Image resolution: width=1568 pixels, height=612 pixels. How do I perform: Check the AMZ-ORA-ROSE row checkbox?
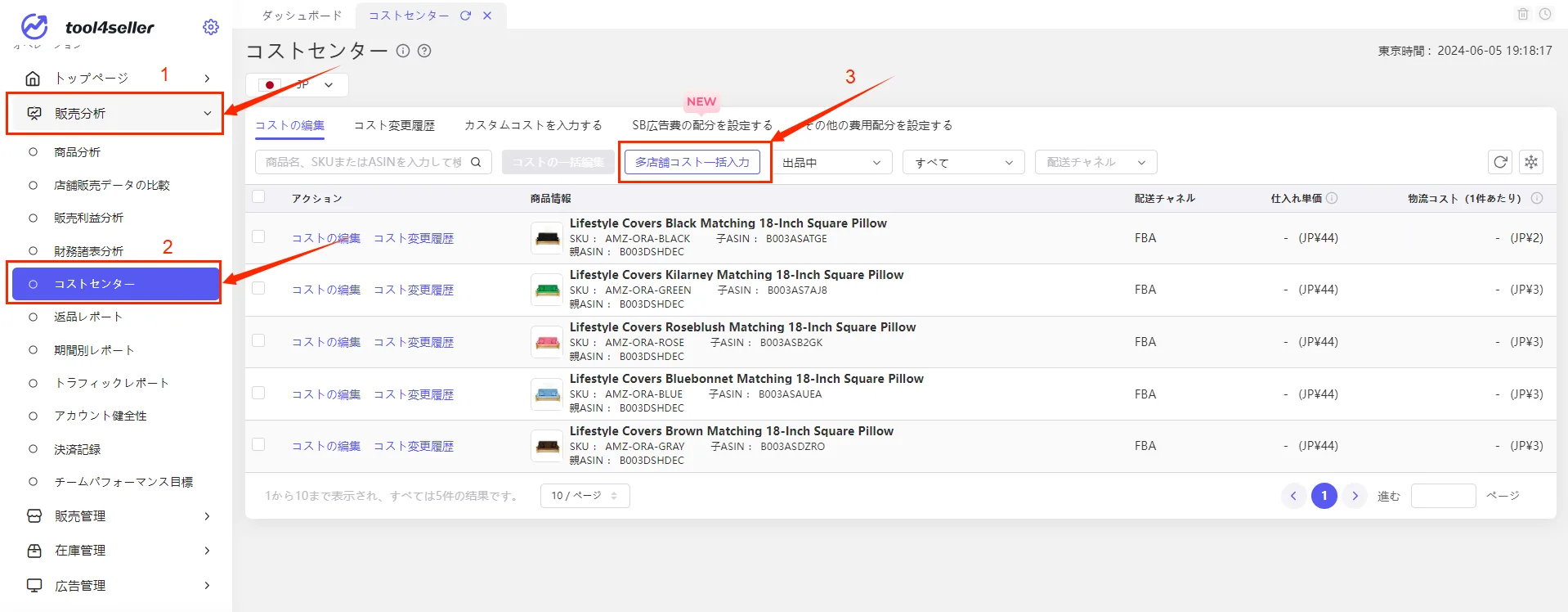point(258,340)
